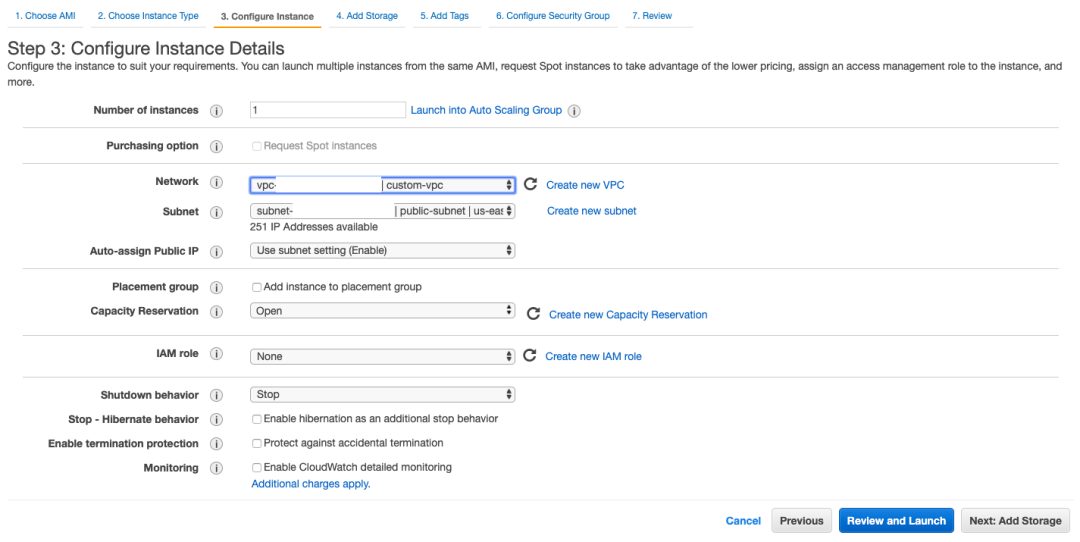Click info icon beside Auto-assign Public IP

pos(216,252)
